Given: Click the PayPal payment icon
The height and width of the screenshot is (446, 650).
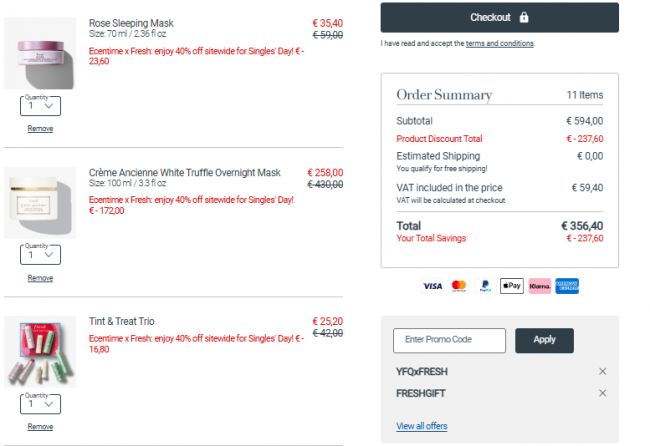Looking at the screenshot, I should (485, 286).
